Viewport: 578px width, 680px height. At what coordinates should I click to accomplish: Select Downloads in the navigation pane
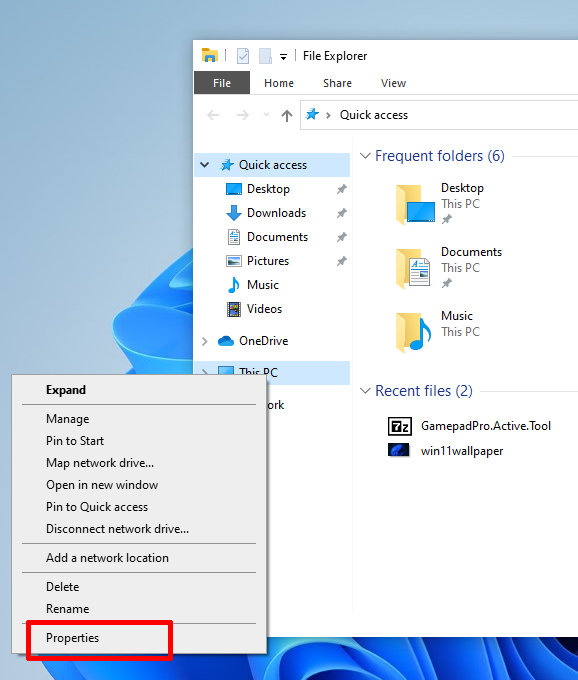(276, 213)
